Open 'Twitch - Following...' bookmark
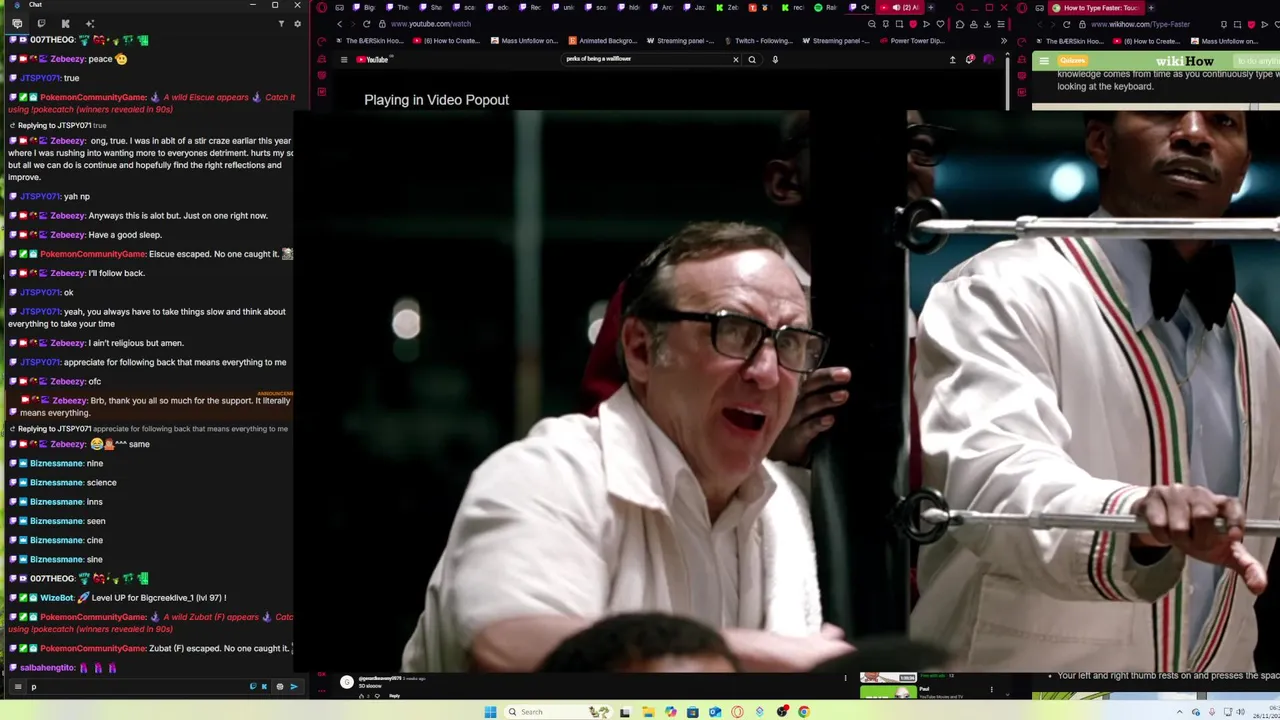 point(757,41)
